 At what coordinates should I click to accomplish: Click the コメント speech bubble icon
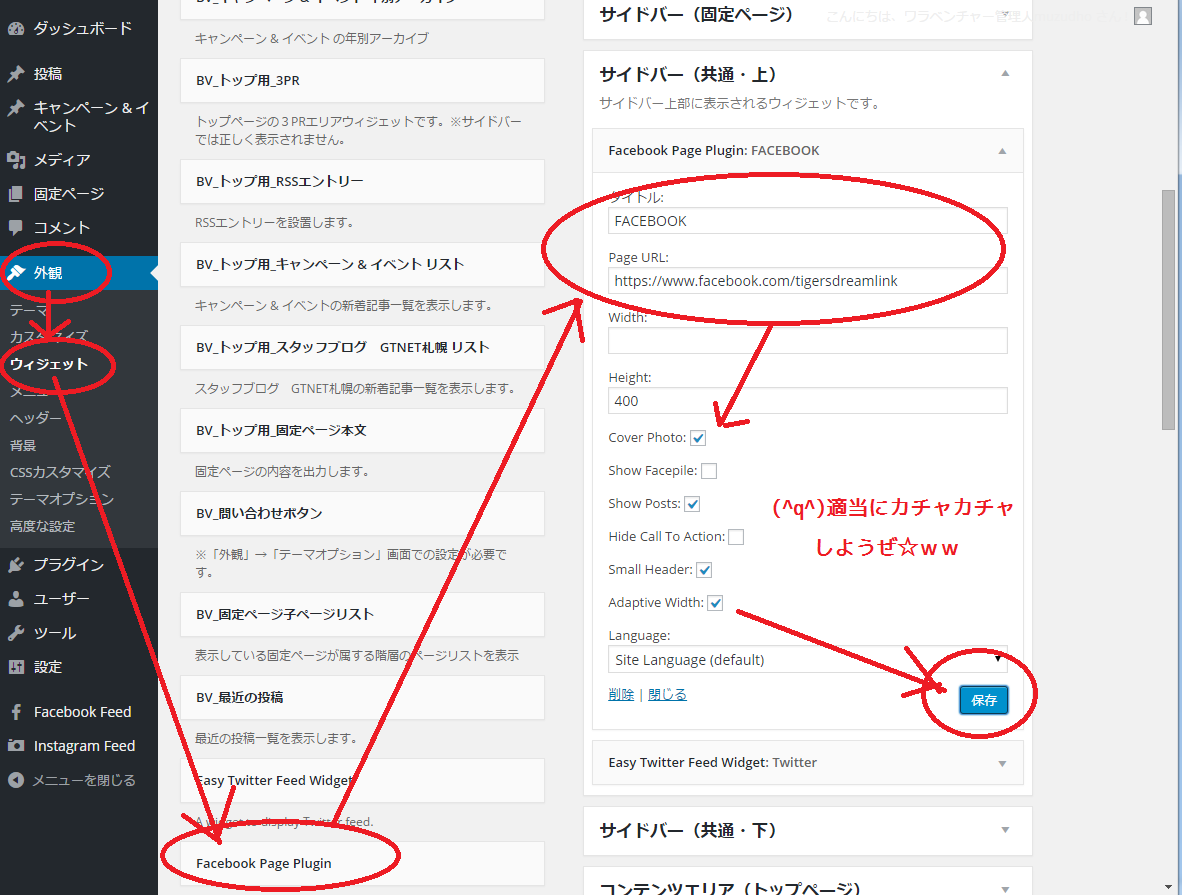pos(16,228)
